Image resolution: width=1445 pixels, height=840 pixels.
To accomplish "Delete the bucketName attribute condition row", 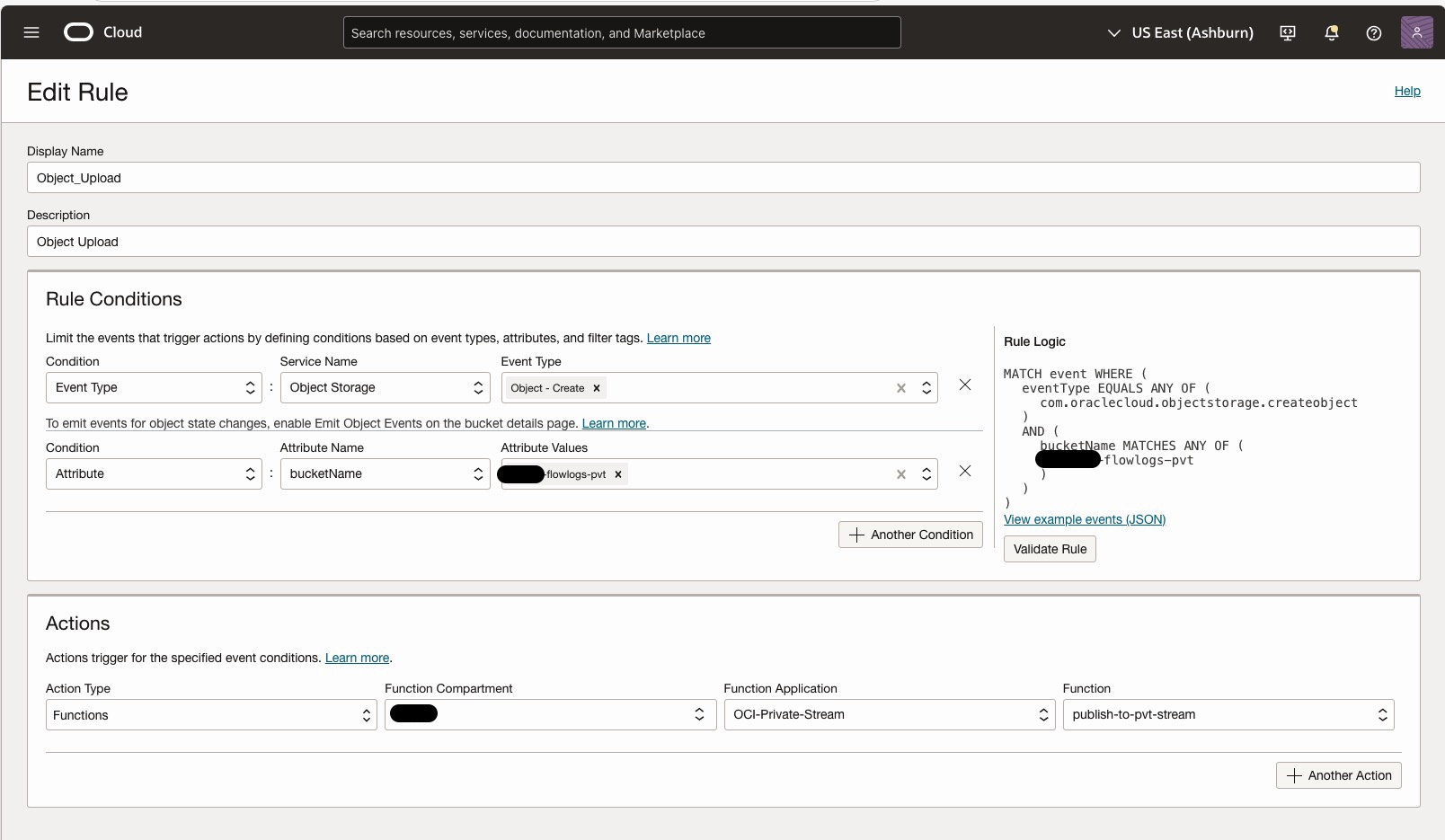I will point(965,471).
